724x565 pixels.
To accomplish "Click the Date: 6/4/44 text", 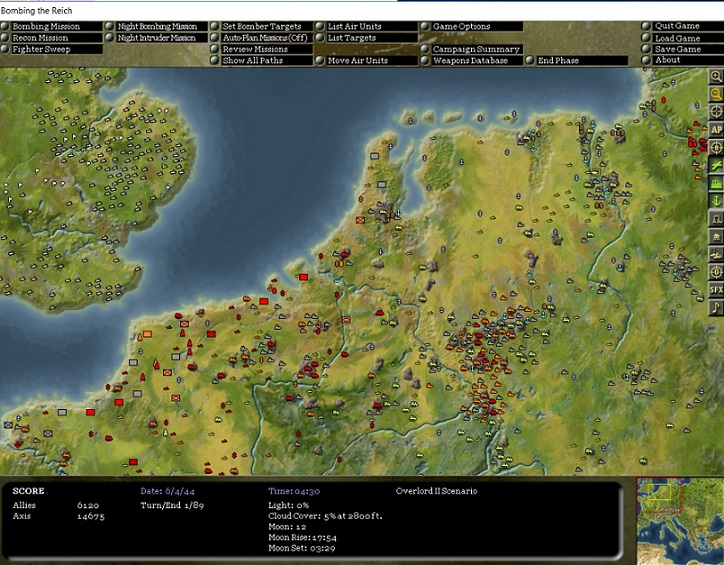I will pos(168,491).
